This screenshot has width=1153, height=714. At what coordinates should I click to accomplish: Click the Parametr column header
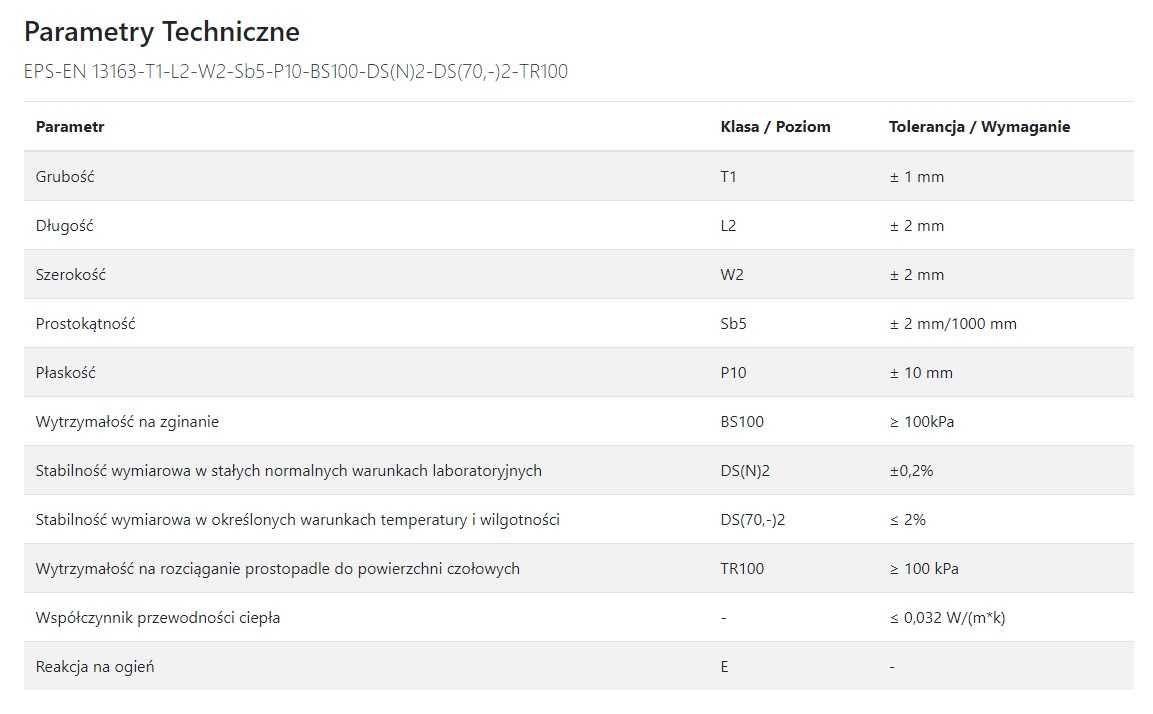70,126
